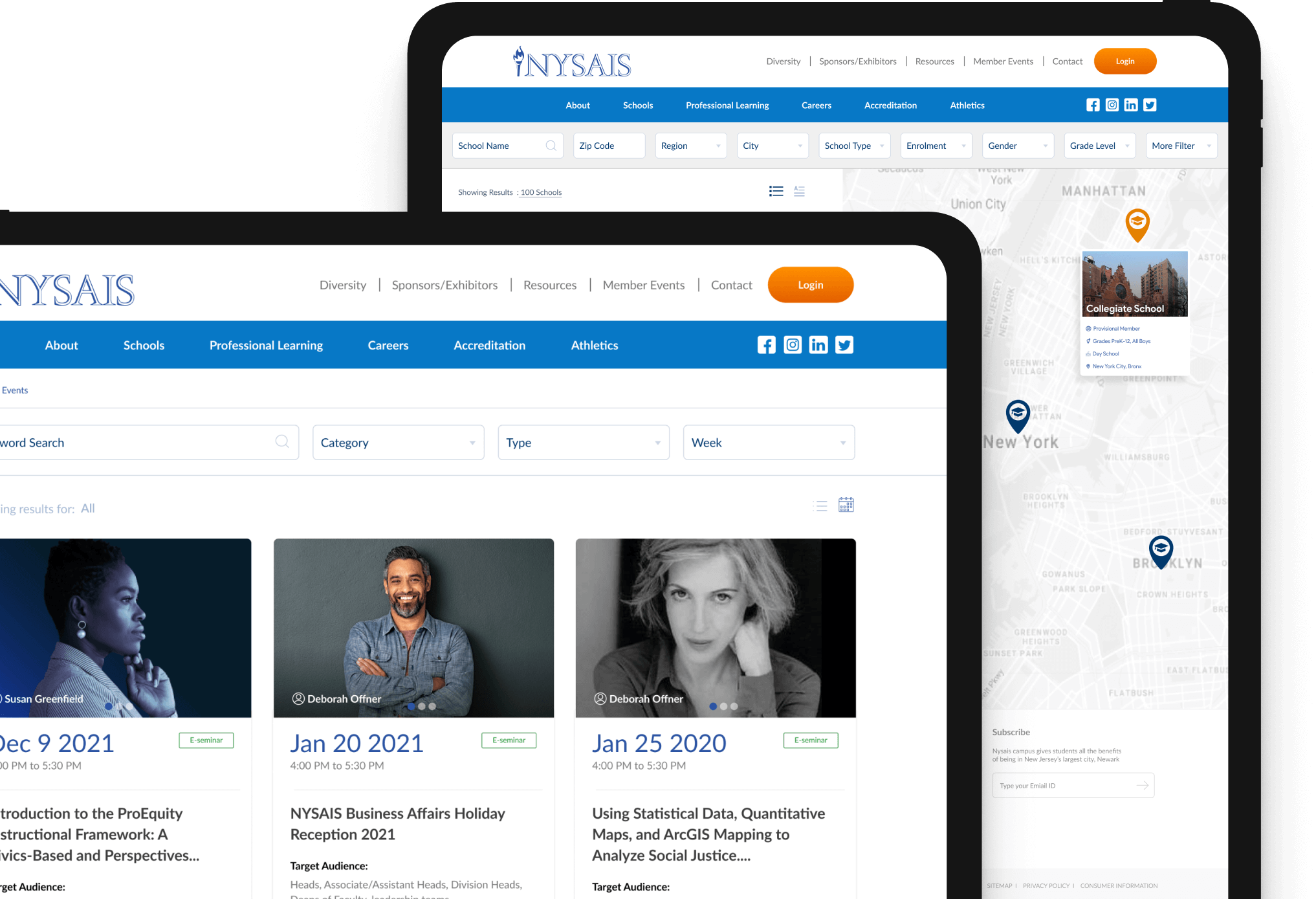Open Careers menu on front events page

(388, 345)
